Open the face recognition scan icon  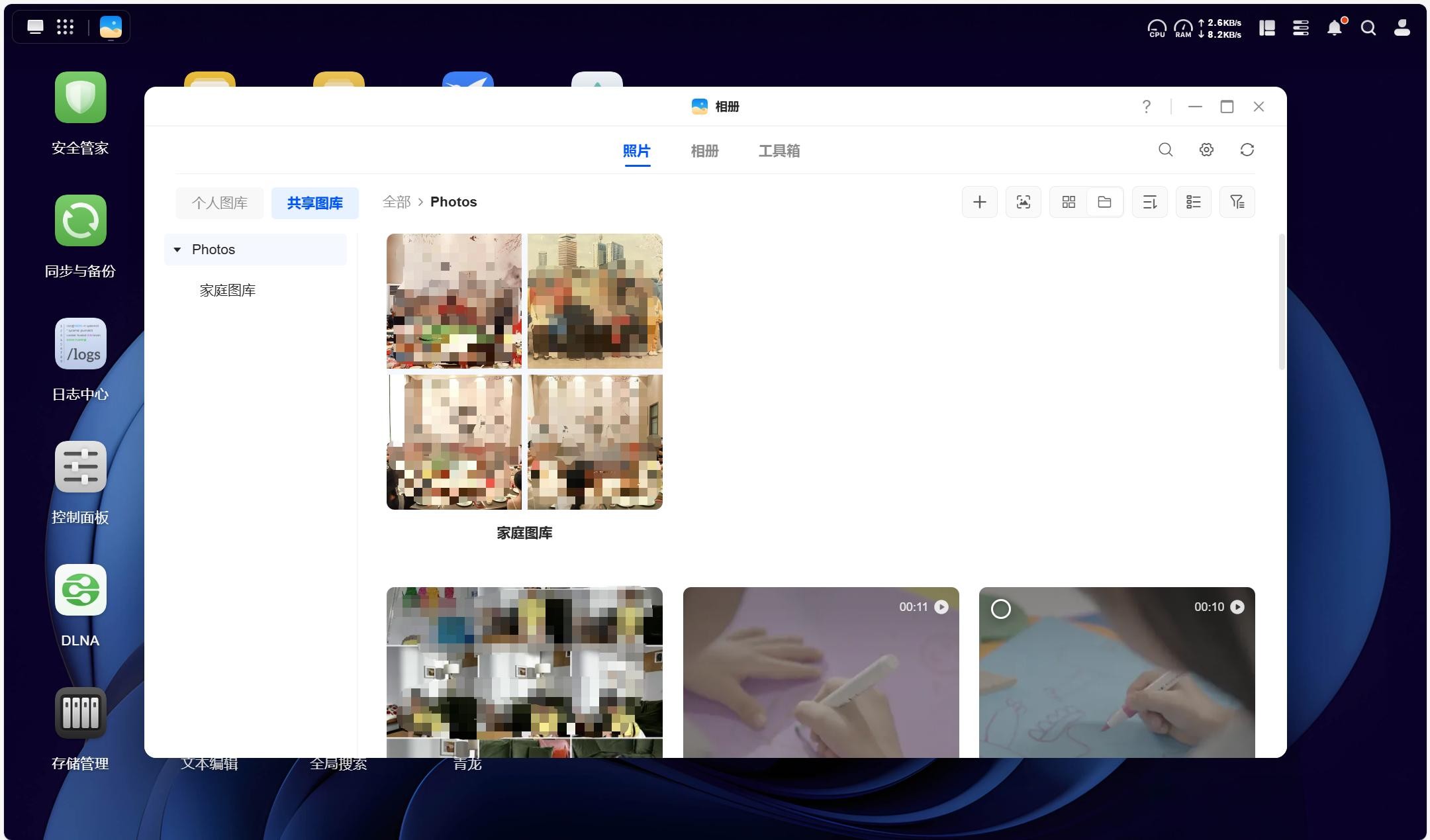point(1023,202)
